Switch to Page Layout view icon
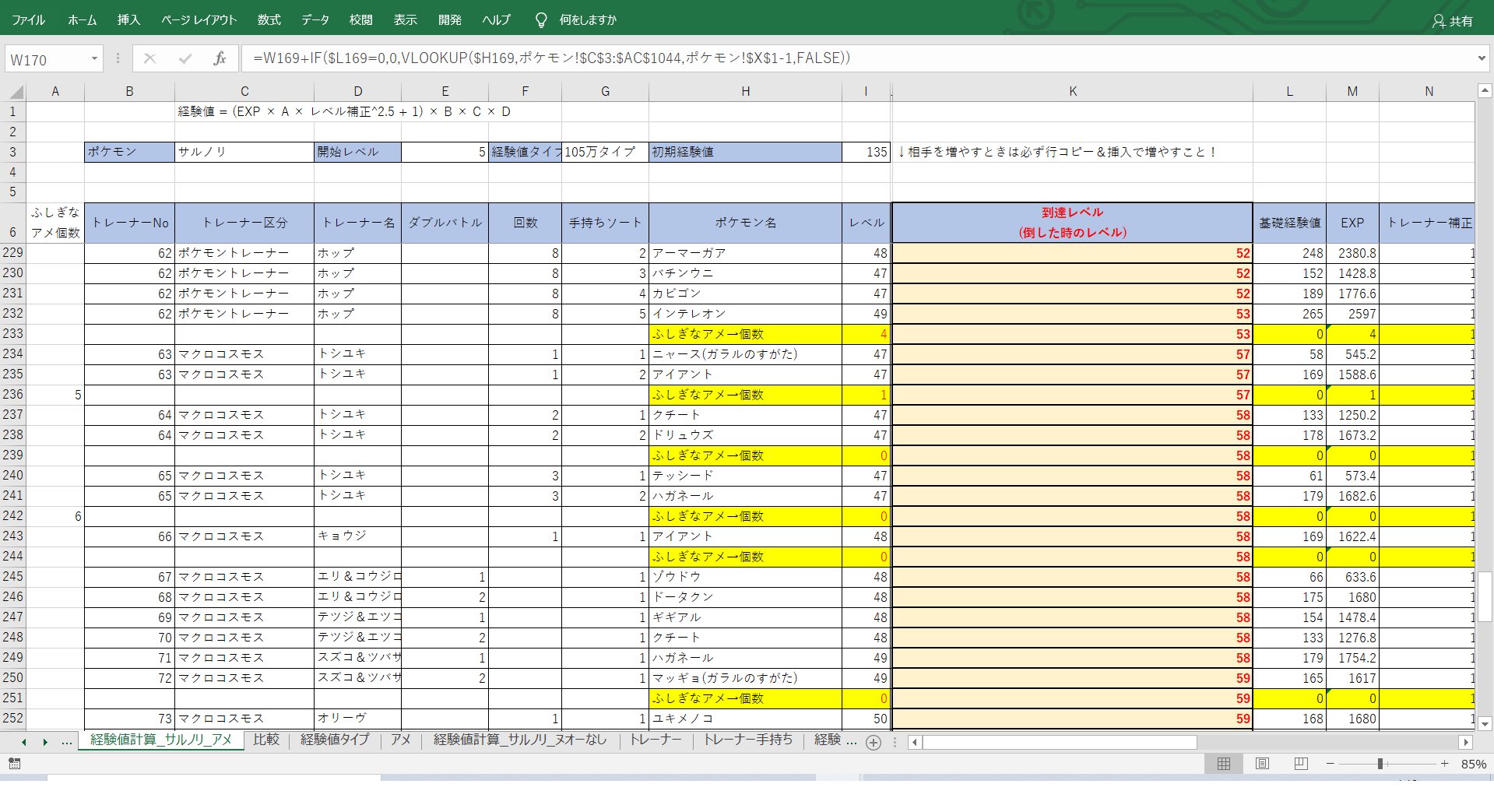 pyautogui.click(x=1262, y=764)
